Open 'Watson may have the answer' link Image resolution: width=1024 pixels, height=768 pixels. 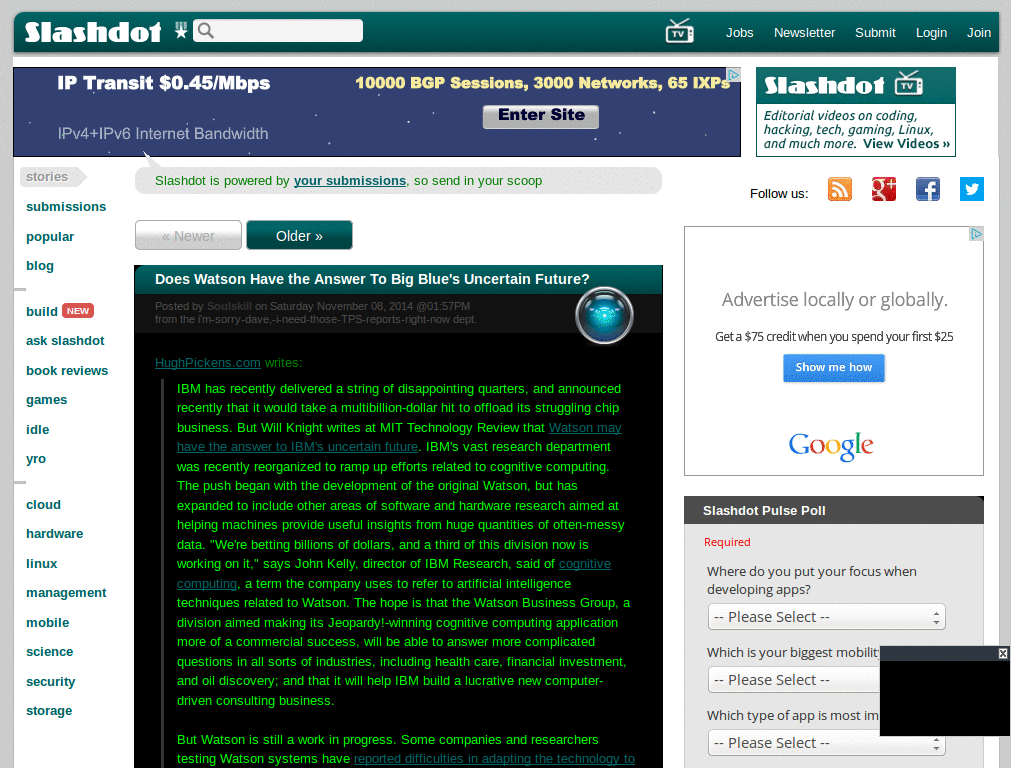tap(399, 437)
